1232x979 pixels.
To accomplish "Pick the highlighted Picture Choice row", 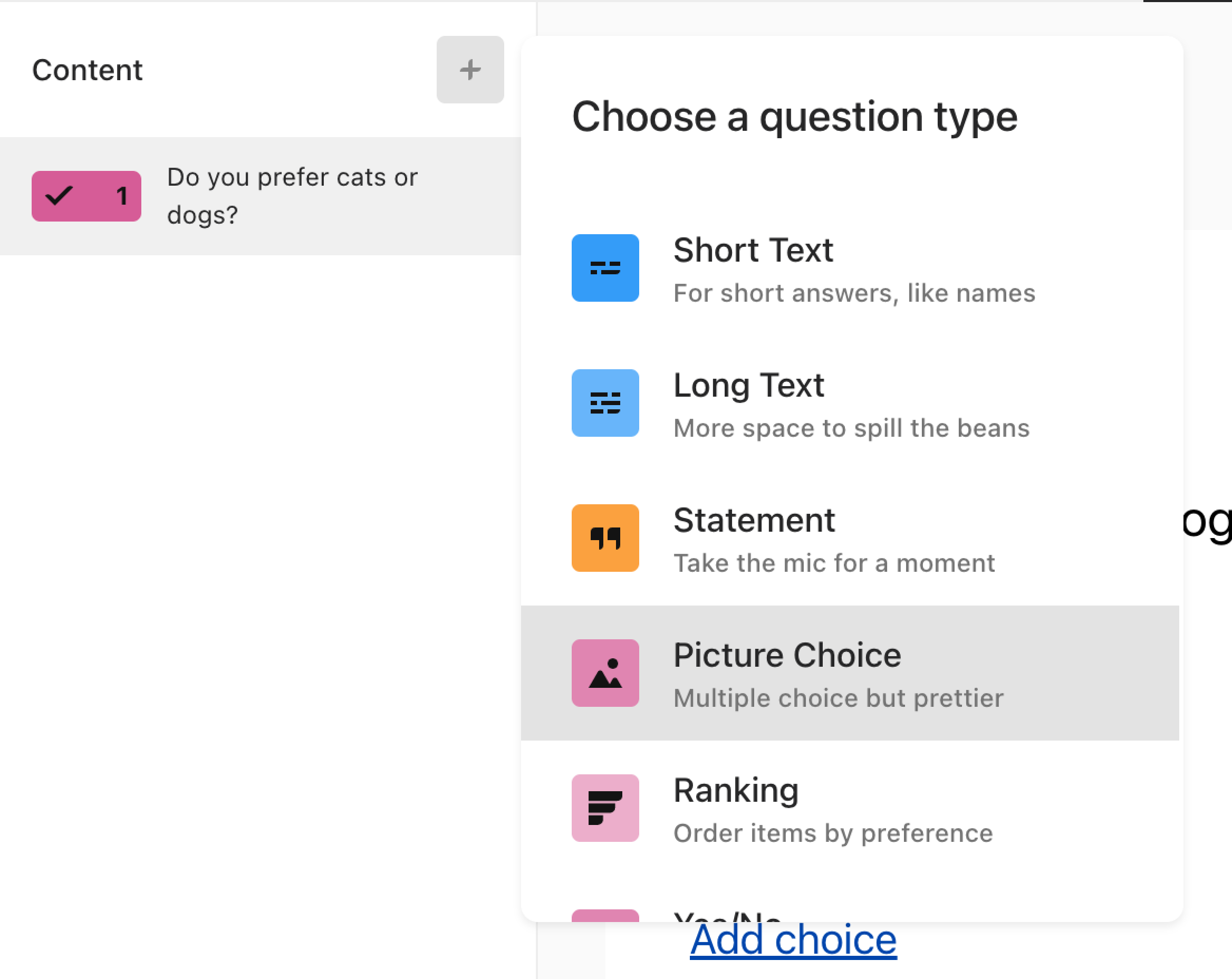I will click(x=850, y=673).
